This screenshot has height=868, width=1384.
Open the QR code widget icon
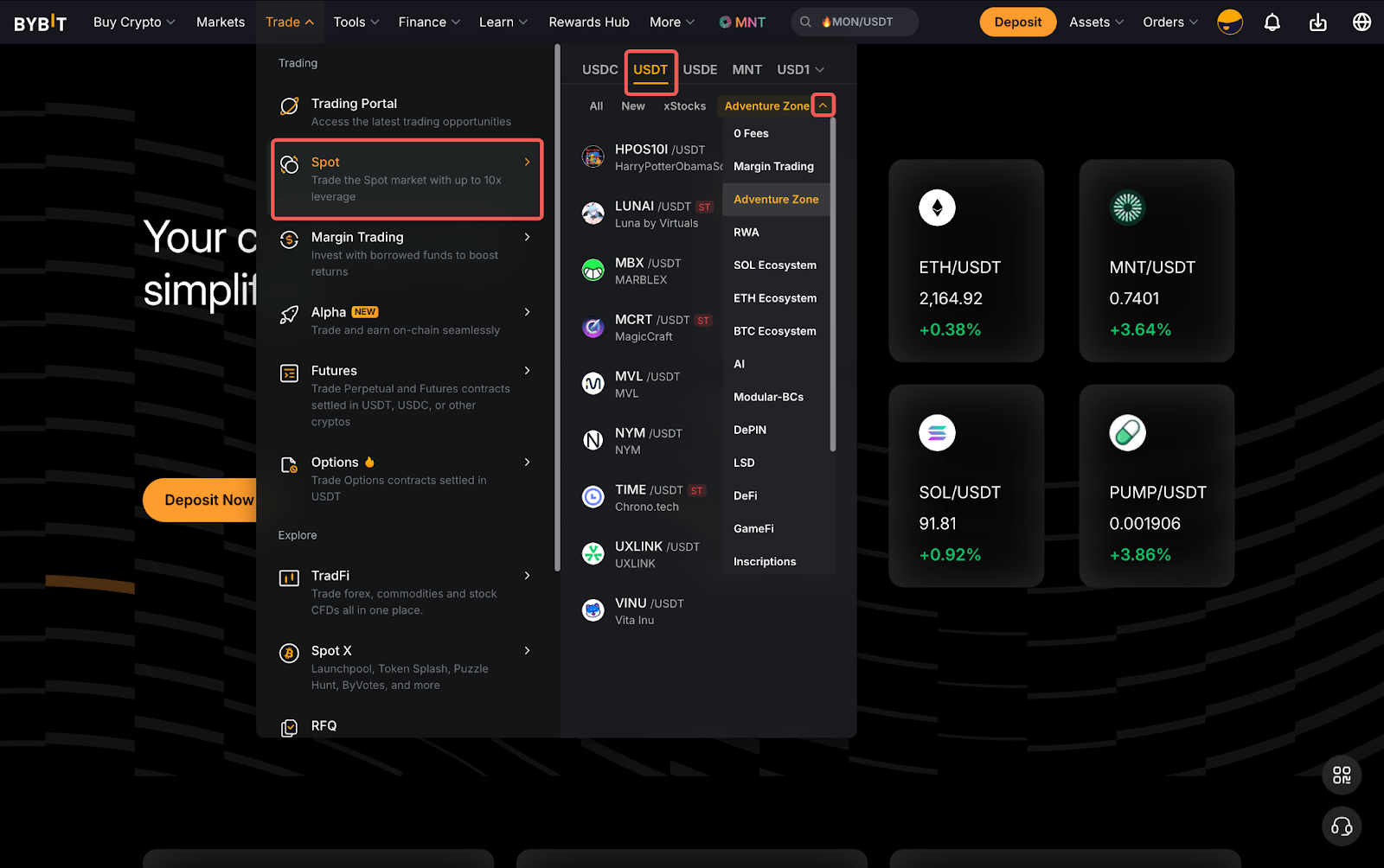click(1342, 775)
